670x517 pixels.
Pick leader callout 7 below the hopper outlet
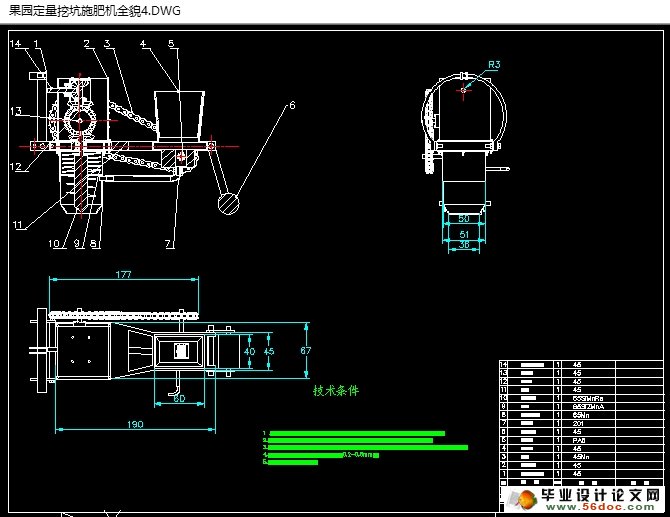[168, 244]
